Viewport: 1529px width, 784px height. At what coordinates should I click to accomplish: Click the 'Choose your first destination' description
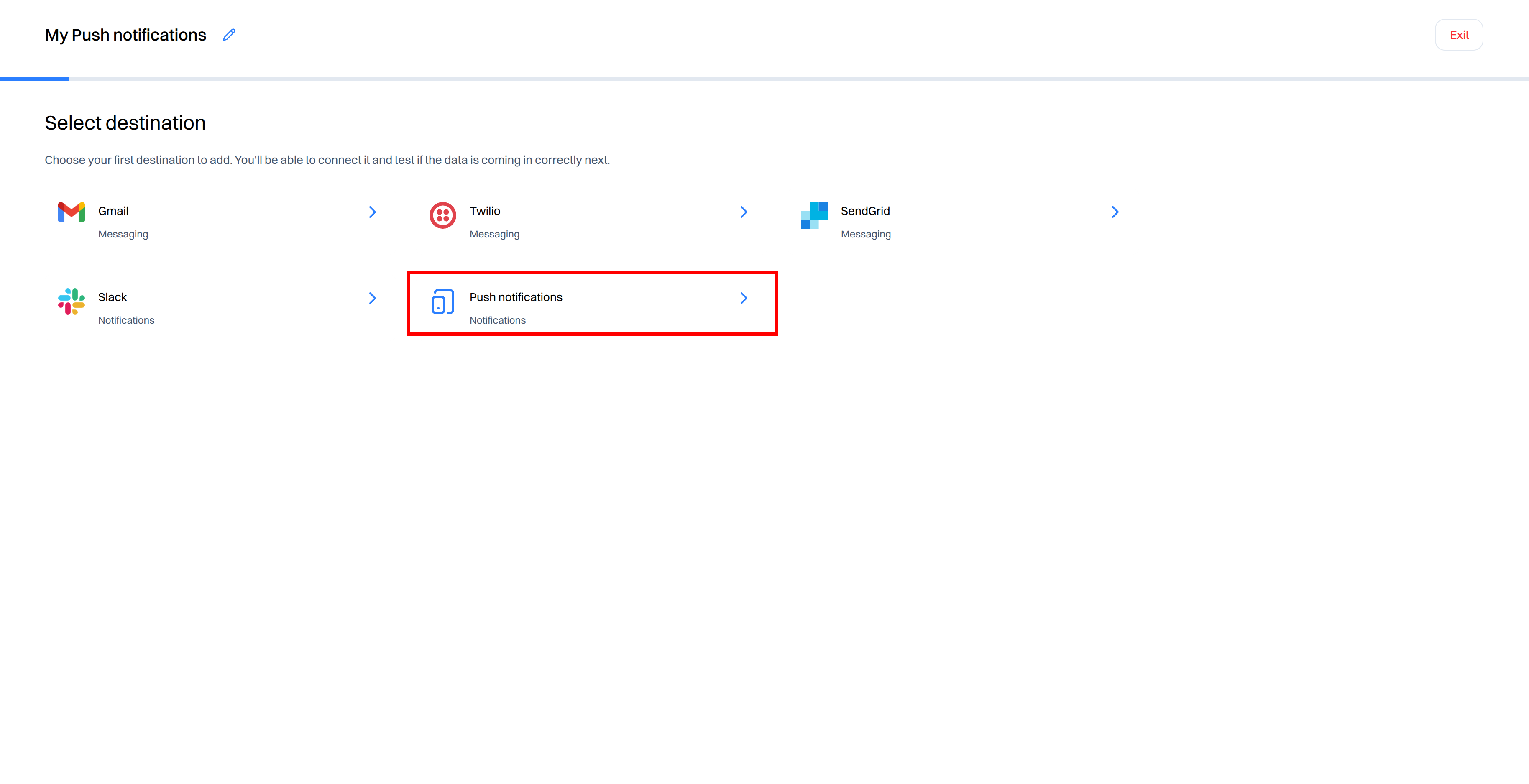point(327,160)
